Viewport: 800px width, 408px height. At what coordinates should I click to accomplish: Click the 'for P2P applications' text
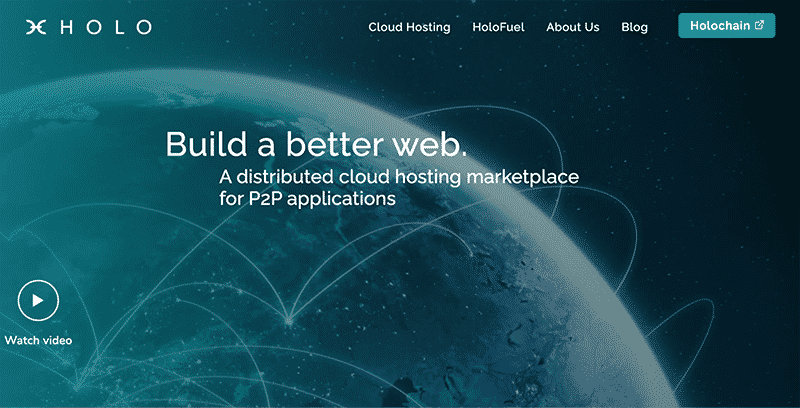point(307,198)
